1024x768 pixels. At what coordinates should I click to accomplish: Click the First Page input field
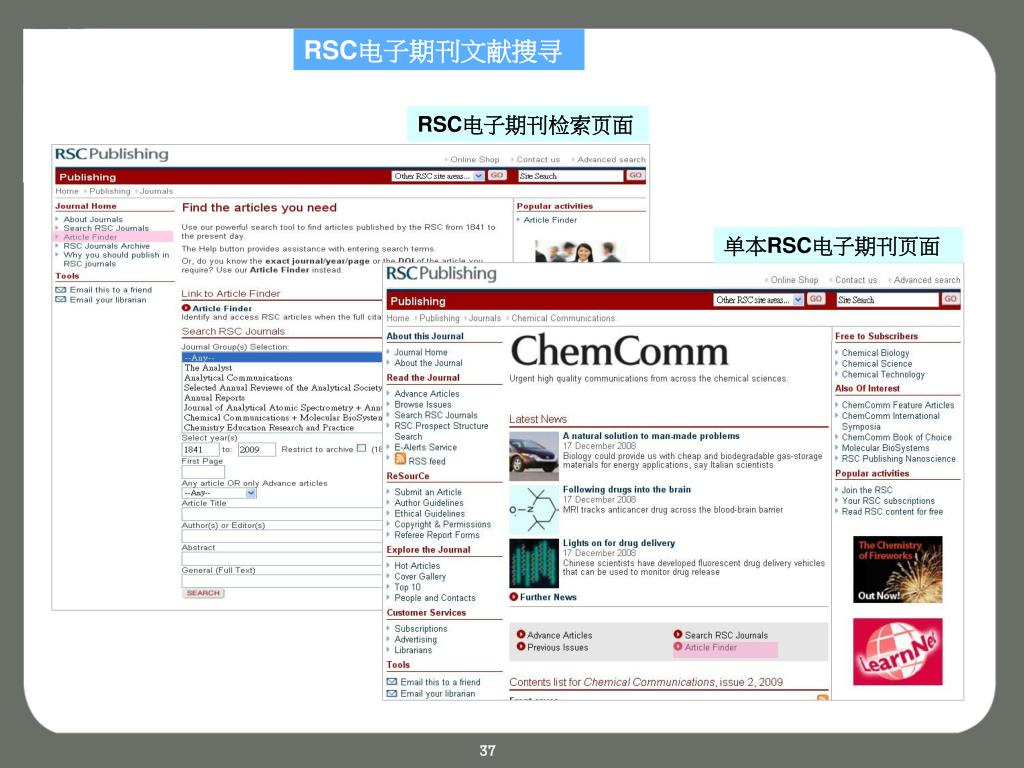[x=203, y=472]
